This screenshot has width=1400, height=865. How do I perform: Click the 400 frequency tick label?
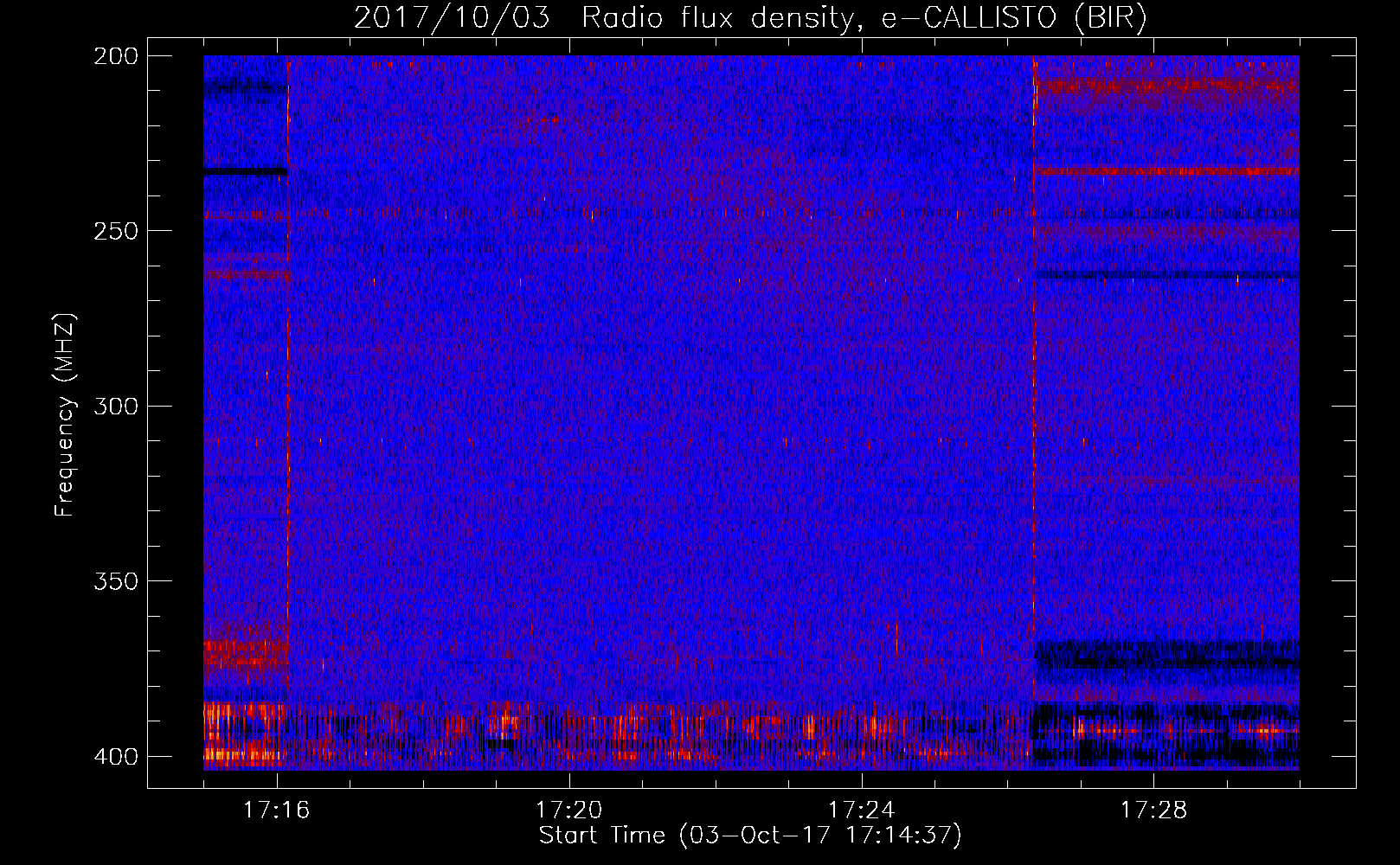116,757
